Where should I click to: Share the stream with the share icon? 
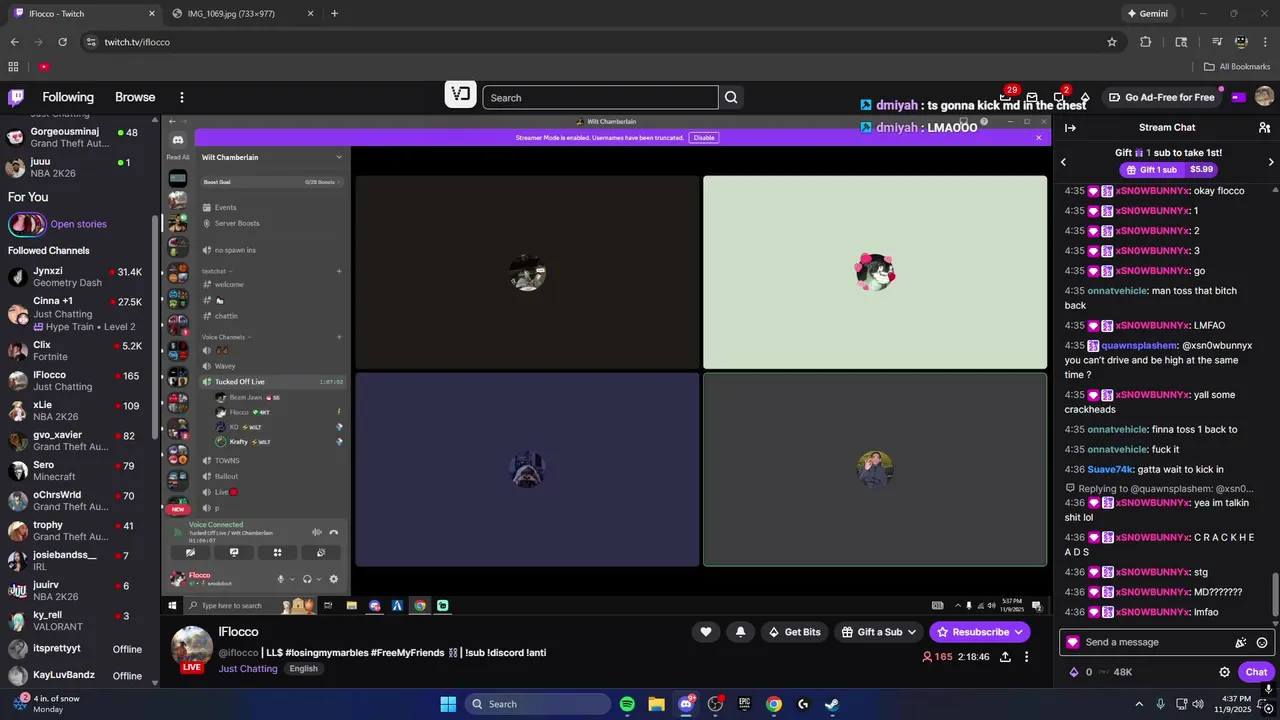(x=1005, y=657)
